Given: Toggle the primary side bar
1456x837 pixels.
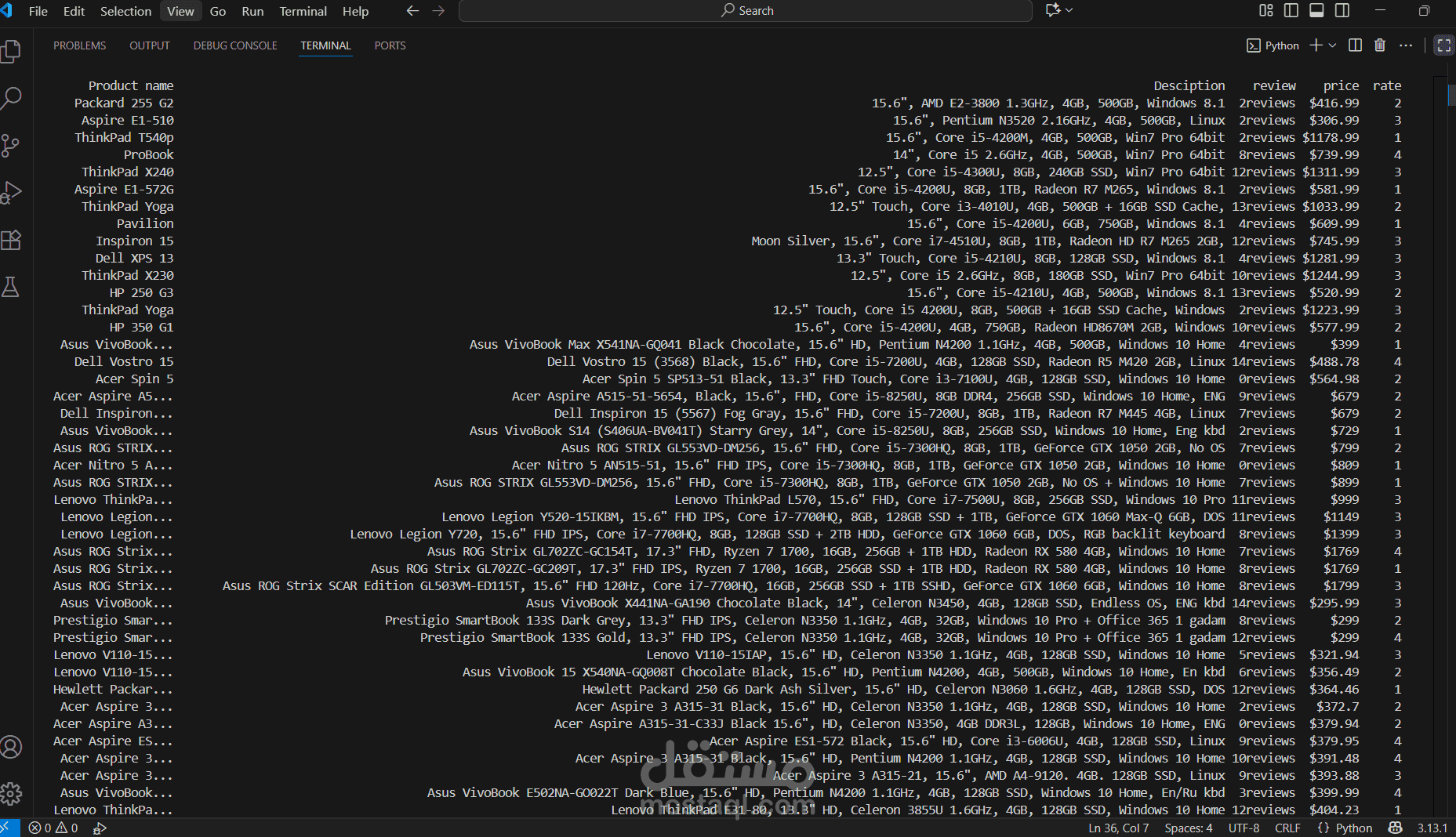Looking at the screenshot, I should pos(1291,10).
